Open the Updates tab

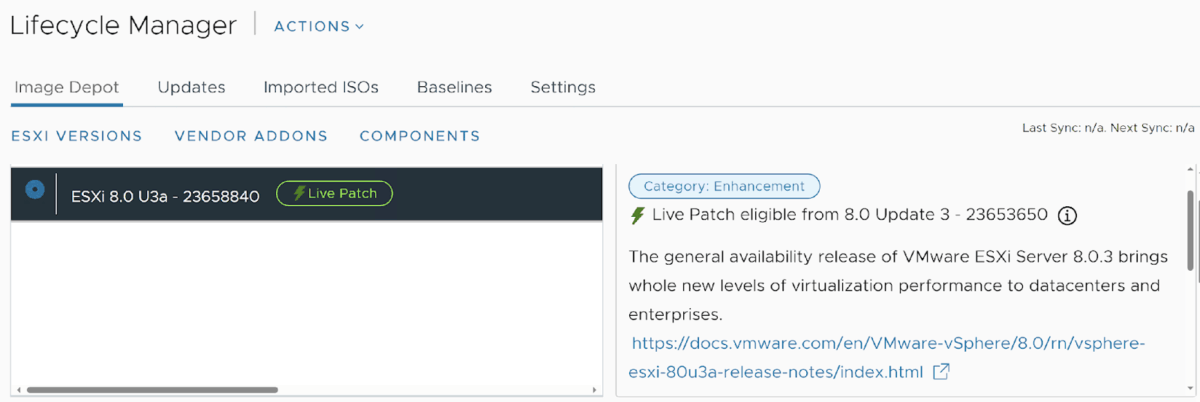click(191, 87)
